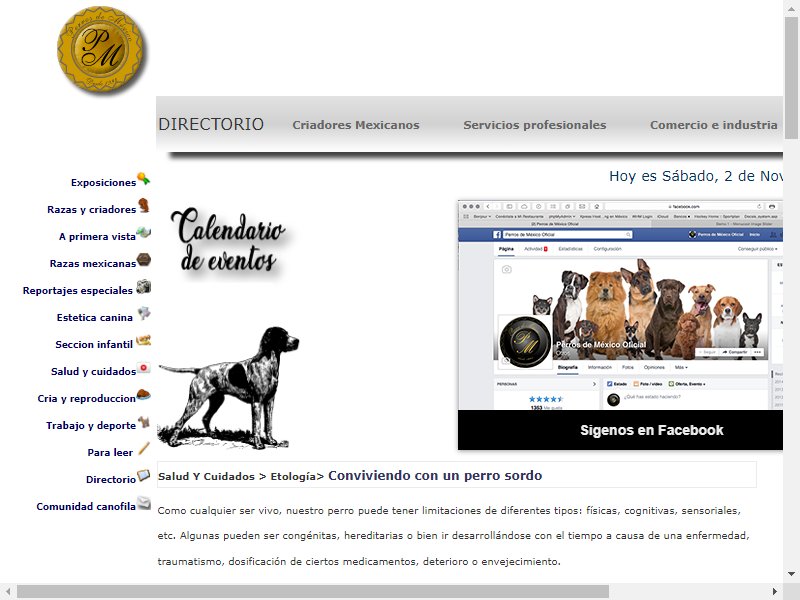Open the Facebook page screenshot image
The image size is (800, 600).
[620, 305]
